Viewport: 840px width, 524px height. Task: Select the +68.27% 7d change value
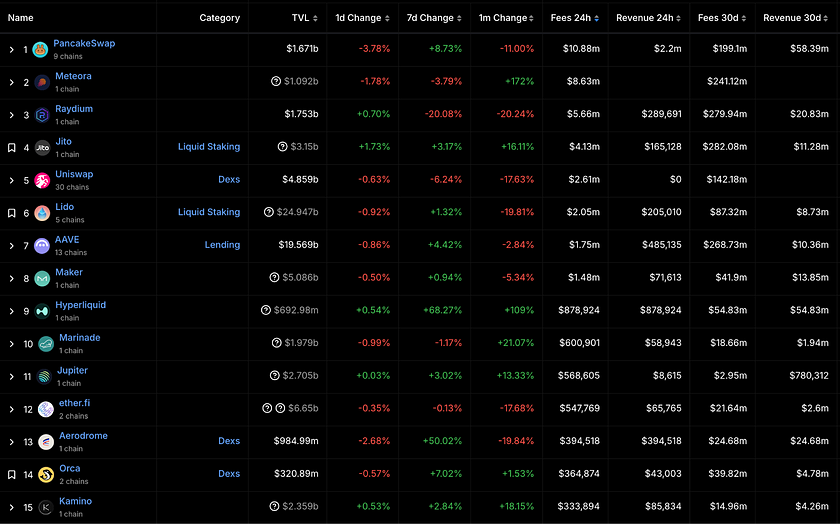442,310
